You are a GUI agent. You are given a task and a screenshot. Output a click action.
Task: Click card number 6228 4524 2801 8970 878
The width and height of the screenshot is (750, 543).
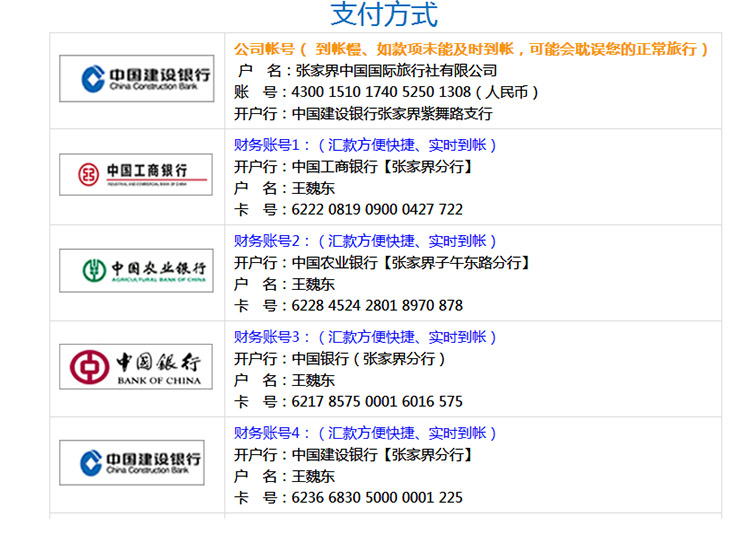click(x=377, y=306)
